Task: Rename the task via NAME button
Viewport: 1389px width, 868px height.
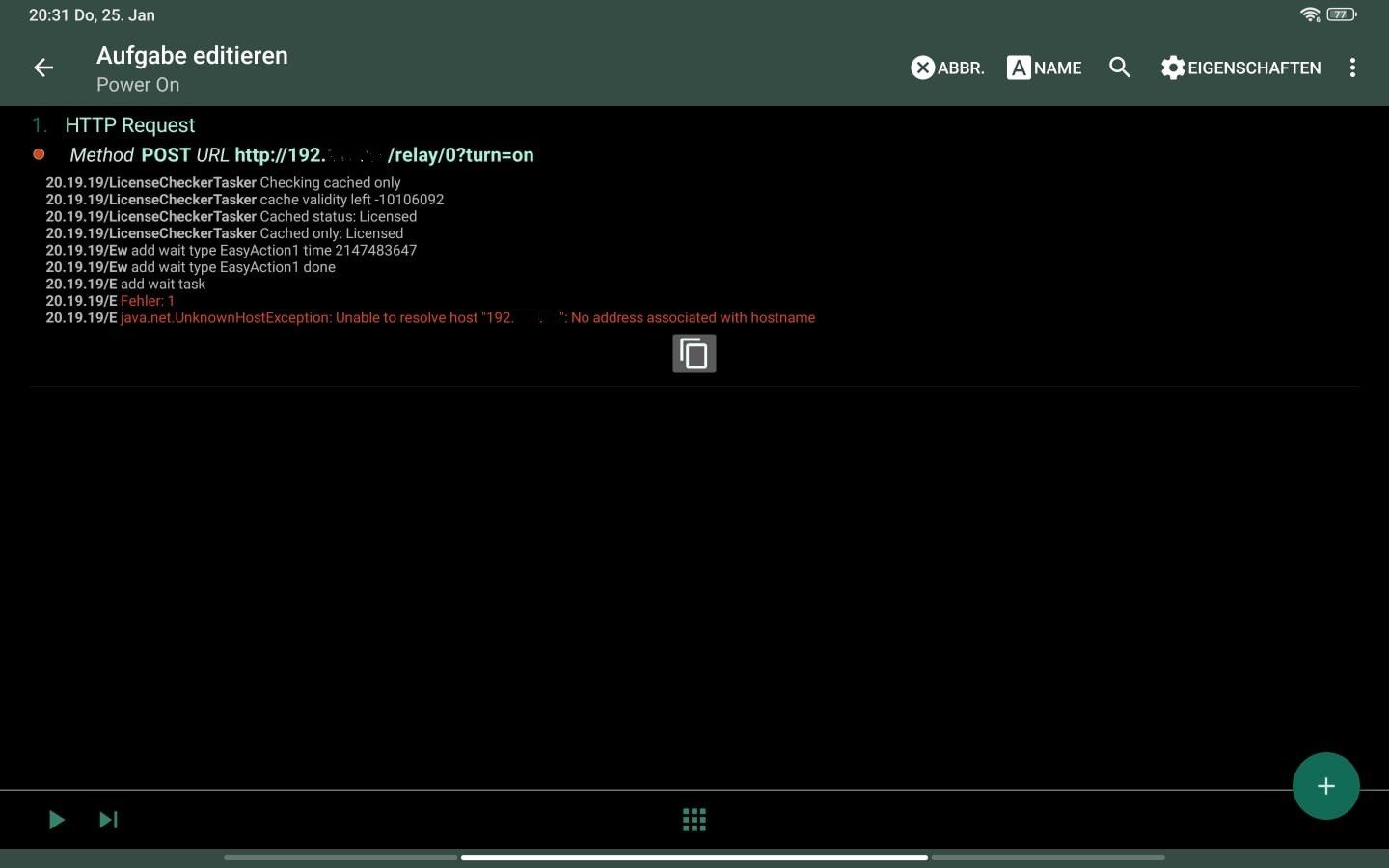Action: (1044, 68)
